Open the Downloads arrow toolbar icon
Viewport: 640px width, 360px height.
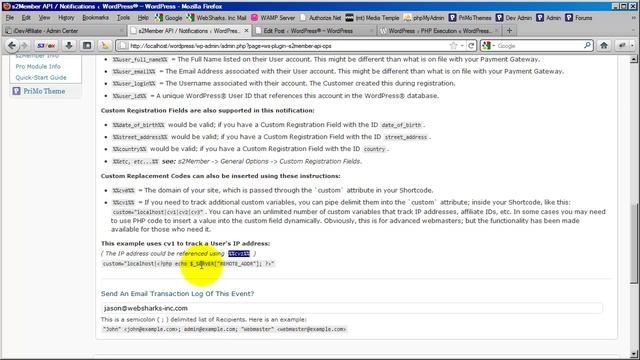[69, 46]
